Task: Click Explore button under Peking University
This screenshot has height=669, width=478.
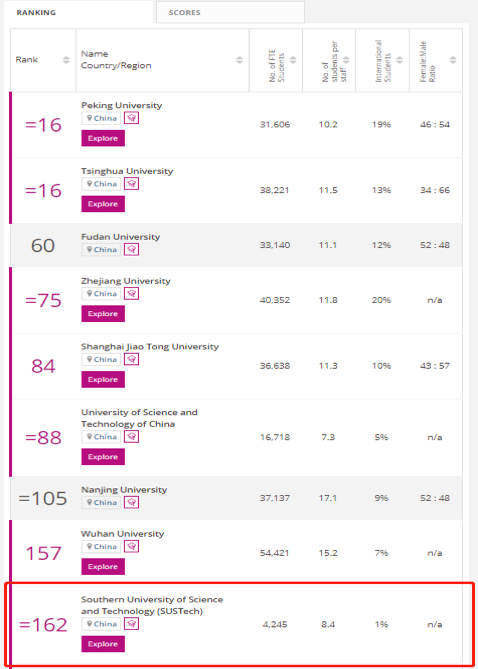Action: click(103, 138)
